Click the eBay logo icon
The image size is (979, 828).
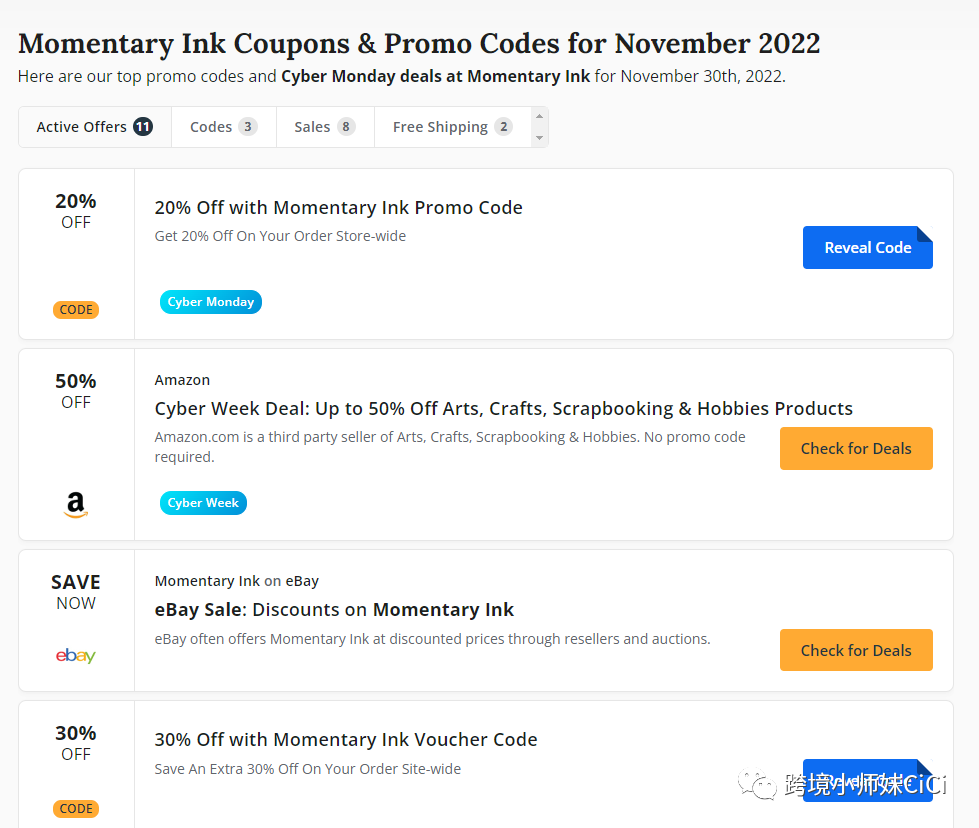[76, 656]
